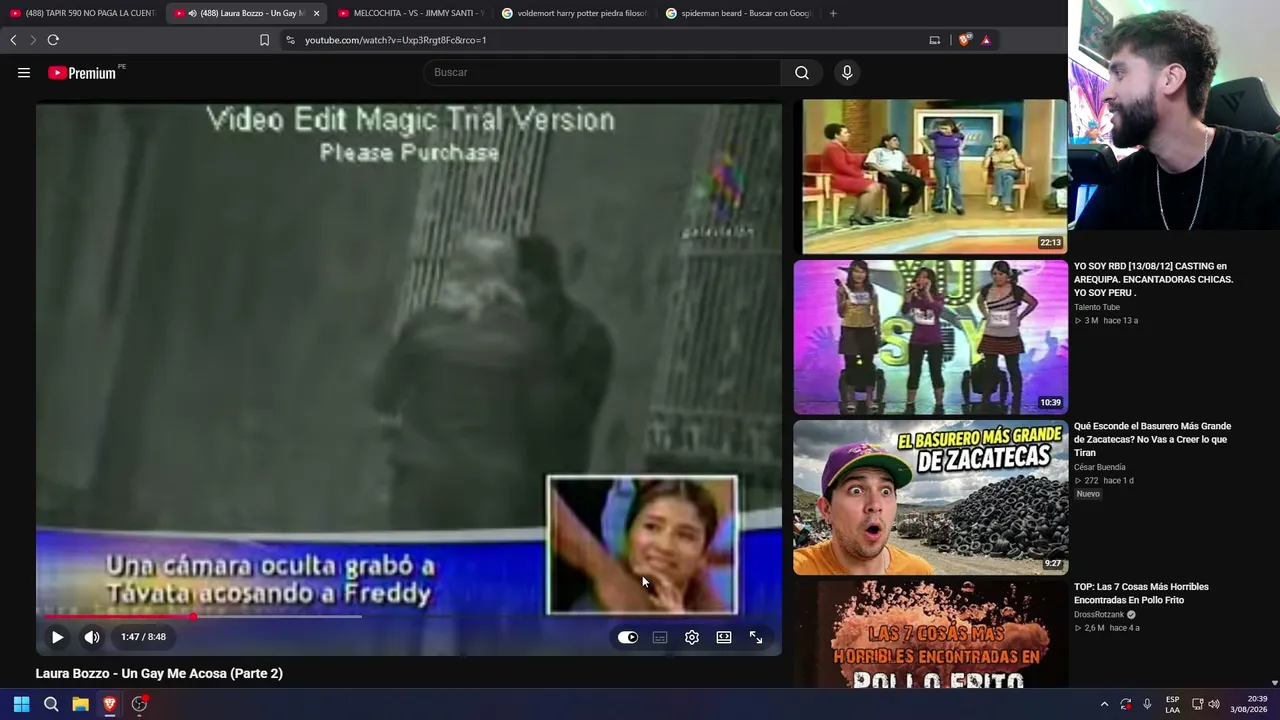Show hidden system tray icons
The width and height of the screenshot is (1280, 720).
(x=1104, y=704)
